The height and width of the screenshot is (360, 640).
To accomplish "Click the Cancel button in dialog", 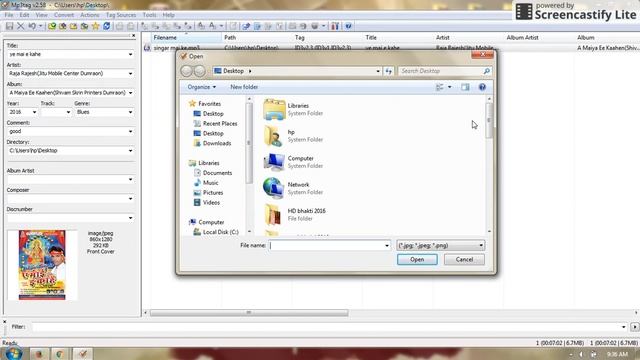I will click(464, 260).
